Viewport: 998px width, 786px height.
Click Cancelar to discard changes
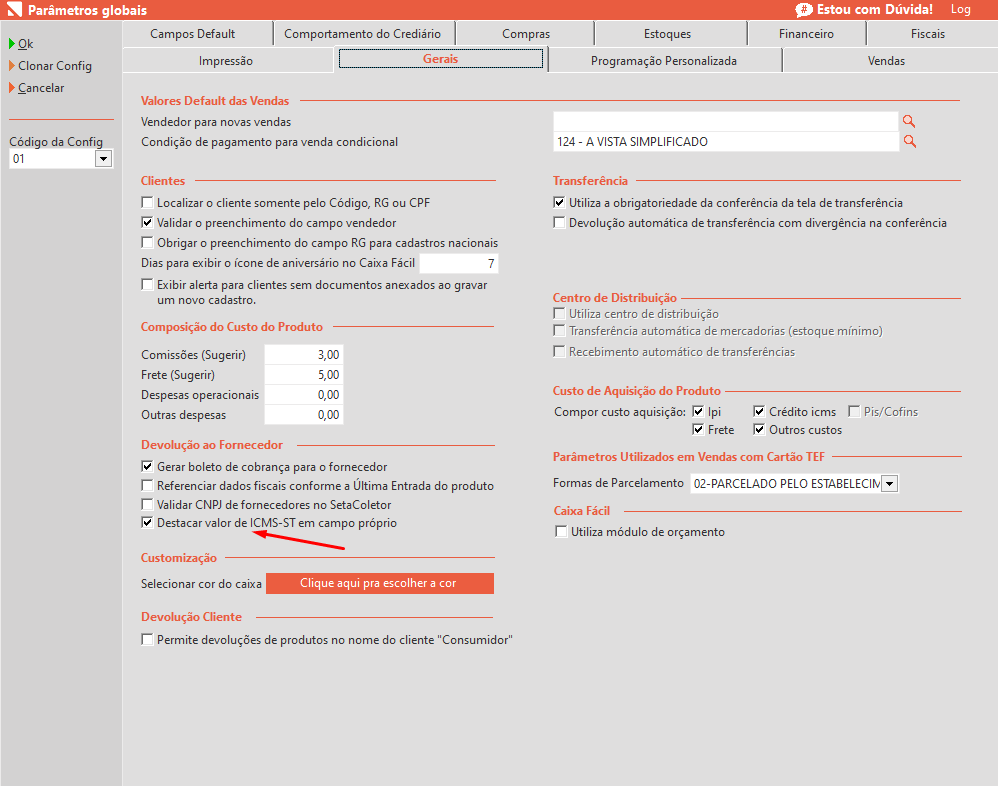pyautogui.click(x=41, y=88)
